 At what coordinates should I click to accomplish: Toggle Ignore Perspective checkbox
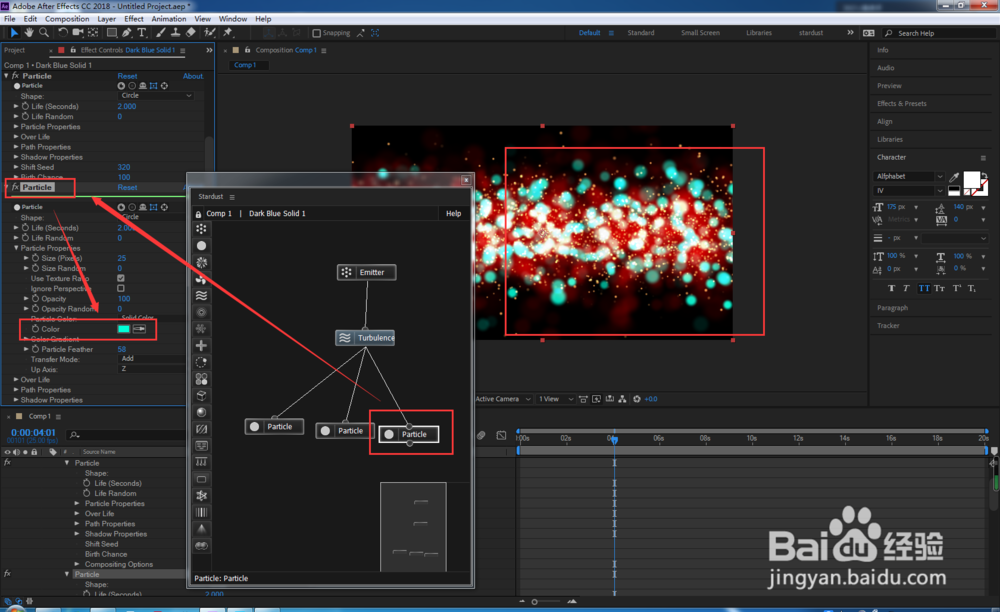point(121,288)
